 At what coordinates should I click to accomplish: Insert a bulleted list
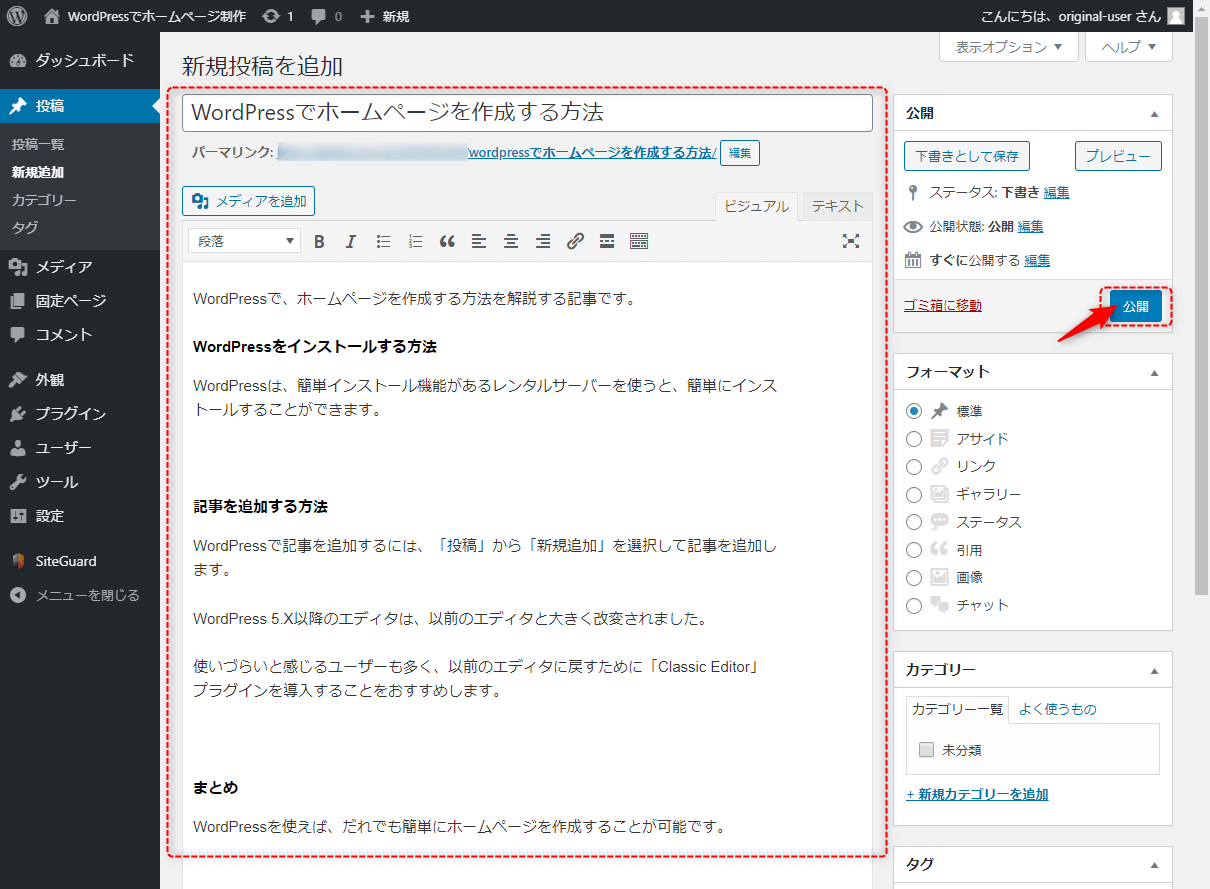coord(383,241)
